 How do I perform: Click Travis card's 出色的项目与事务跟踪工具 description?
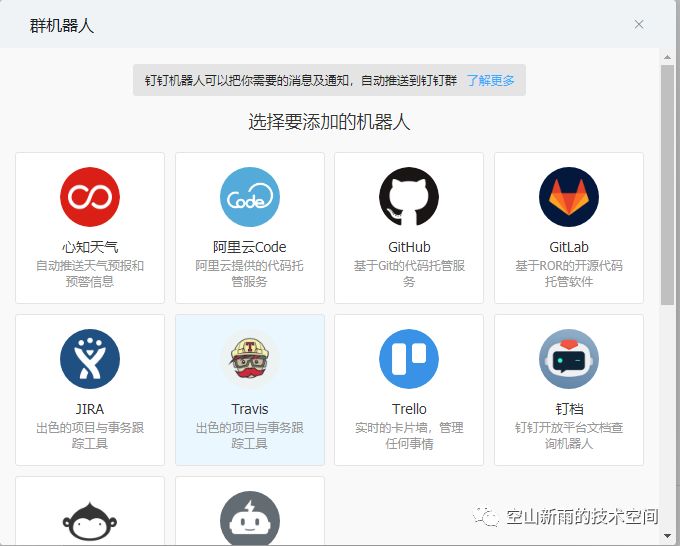click(x=250, y=436)
